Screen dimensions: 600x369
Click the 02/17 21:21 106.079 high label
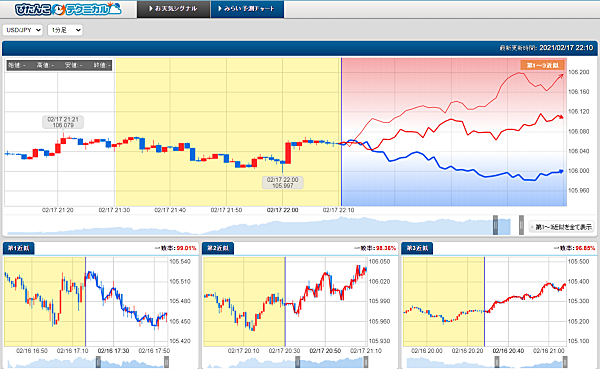[x=63, y=122]
